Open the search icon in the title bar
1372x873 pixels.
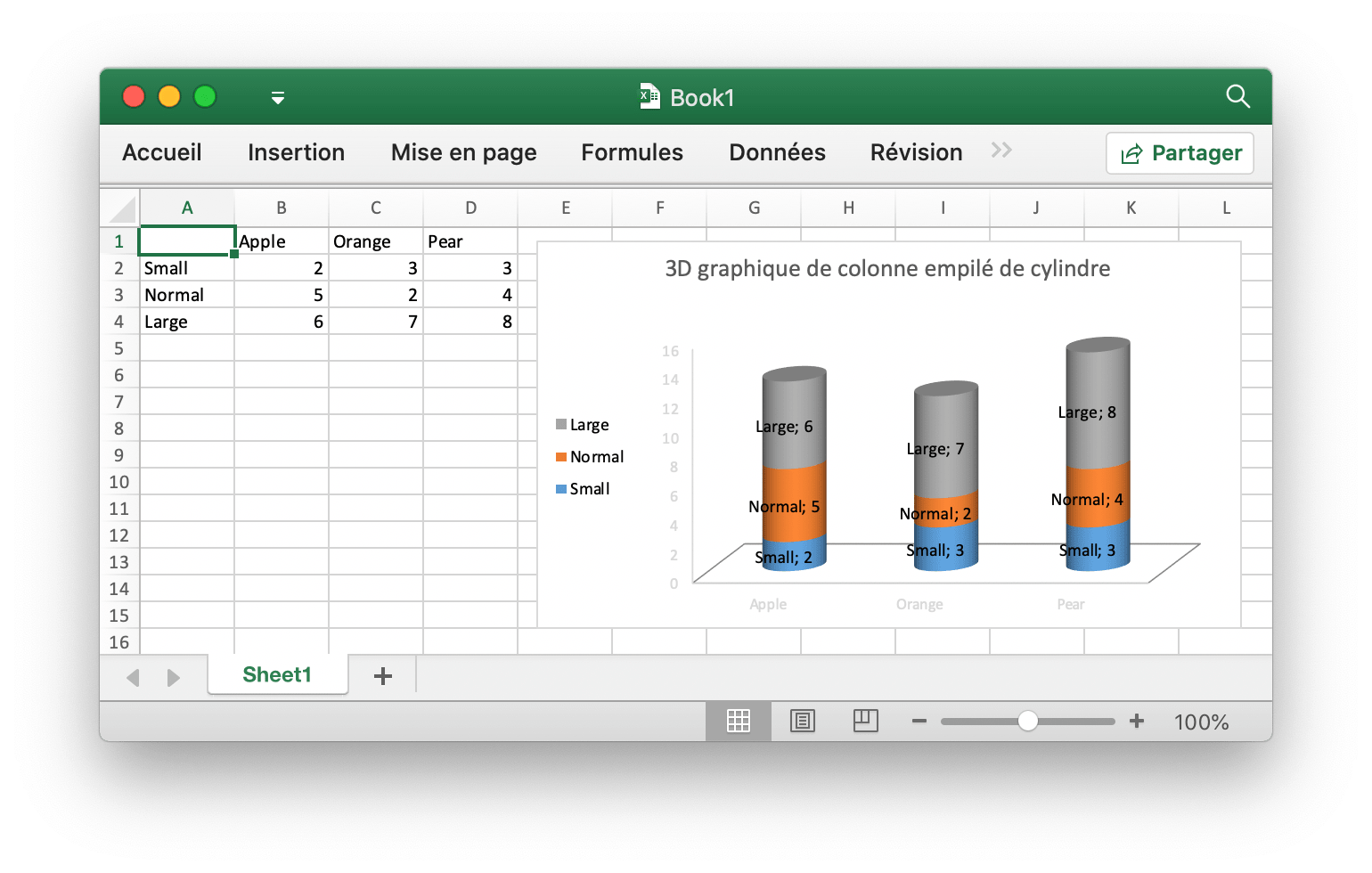pos(1238,97)
